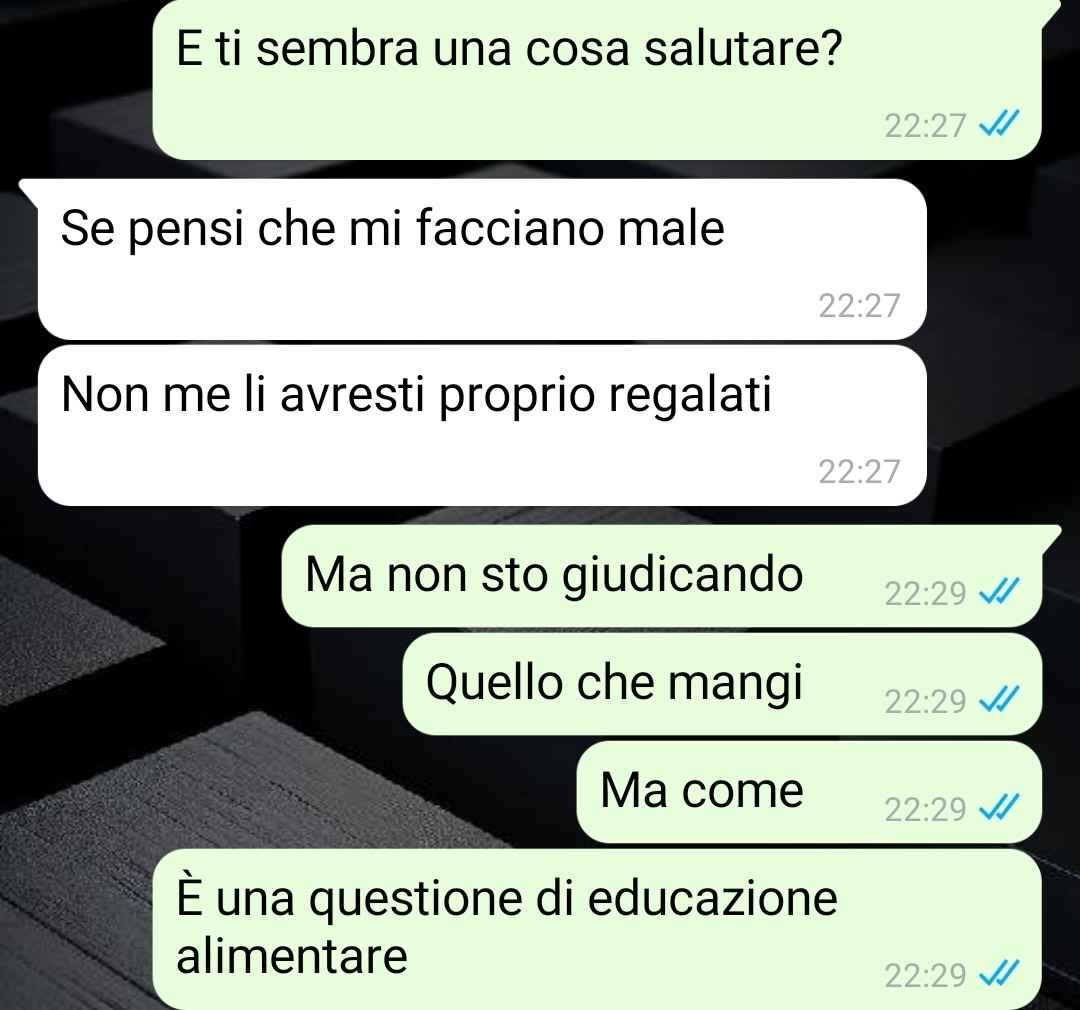Tap 22:29 timestamp beside "Quello che mangi"

tap(925, 701)
